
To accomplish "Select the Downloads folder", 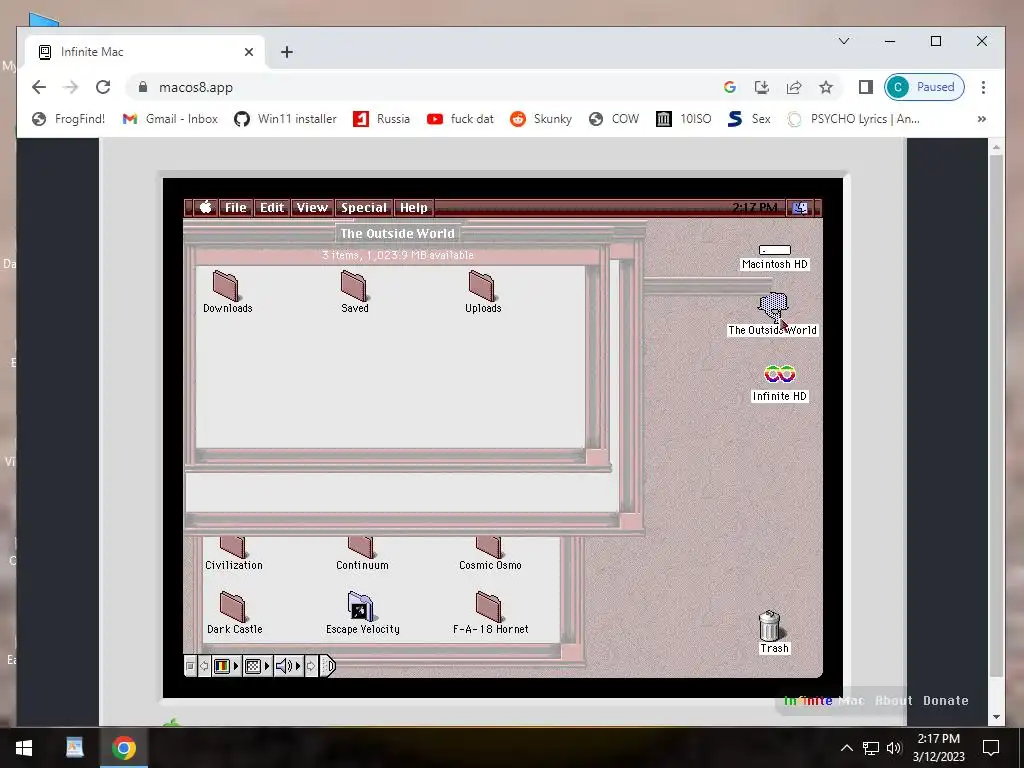I will [x=227, y=292].
